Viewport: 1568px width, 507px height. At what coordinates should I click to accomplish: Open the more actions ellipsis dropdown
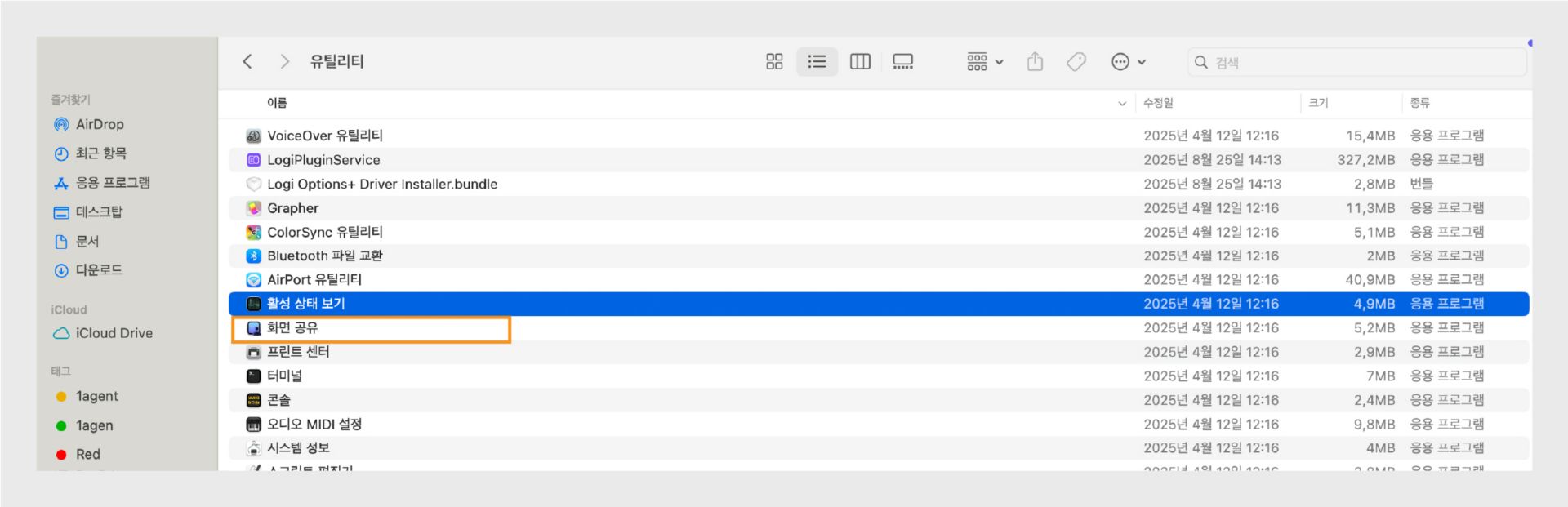point(1128,62)
